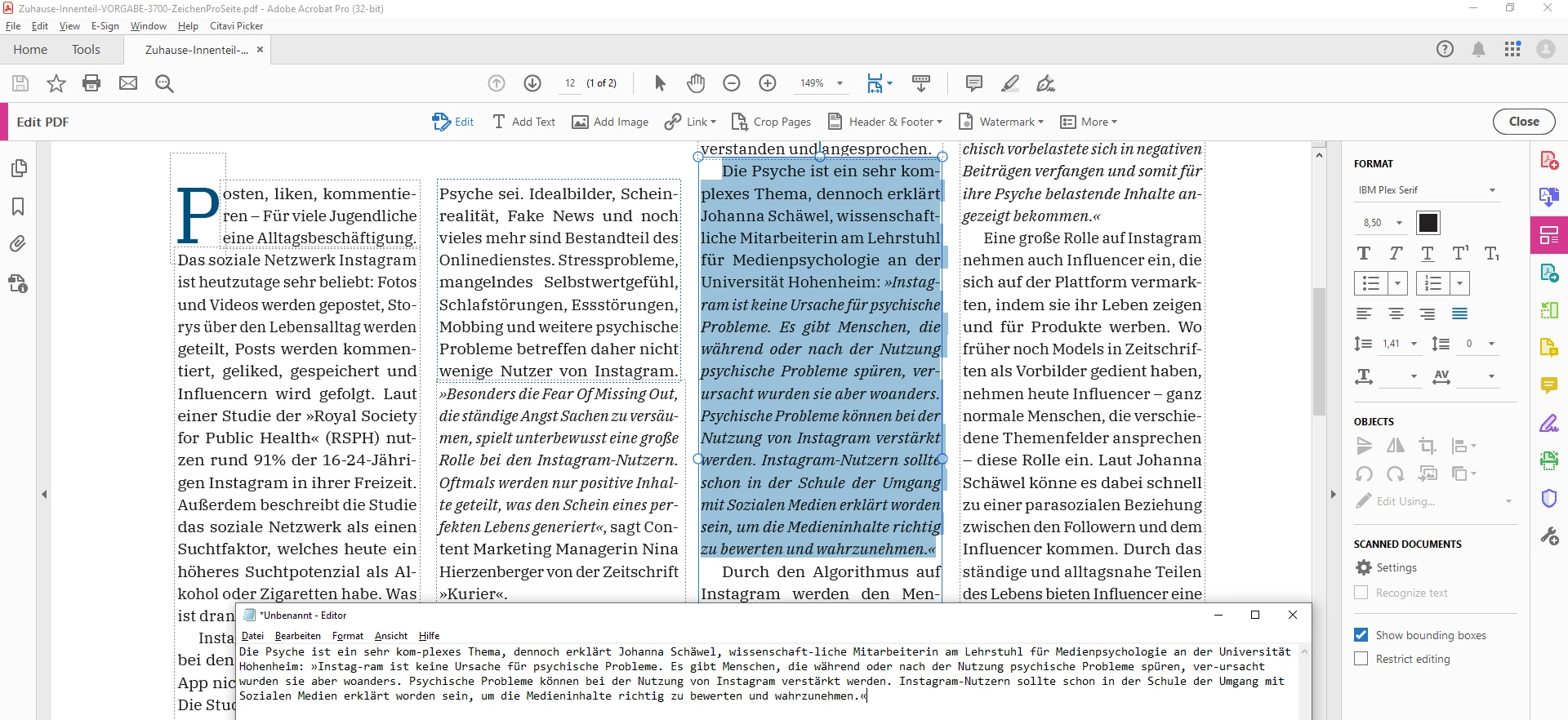This screenshot has width=1568, height=720.
Task: Open the Bookmarks panel
Action: click(18, 207)
